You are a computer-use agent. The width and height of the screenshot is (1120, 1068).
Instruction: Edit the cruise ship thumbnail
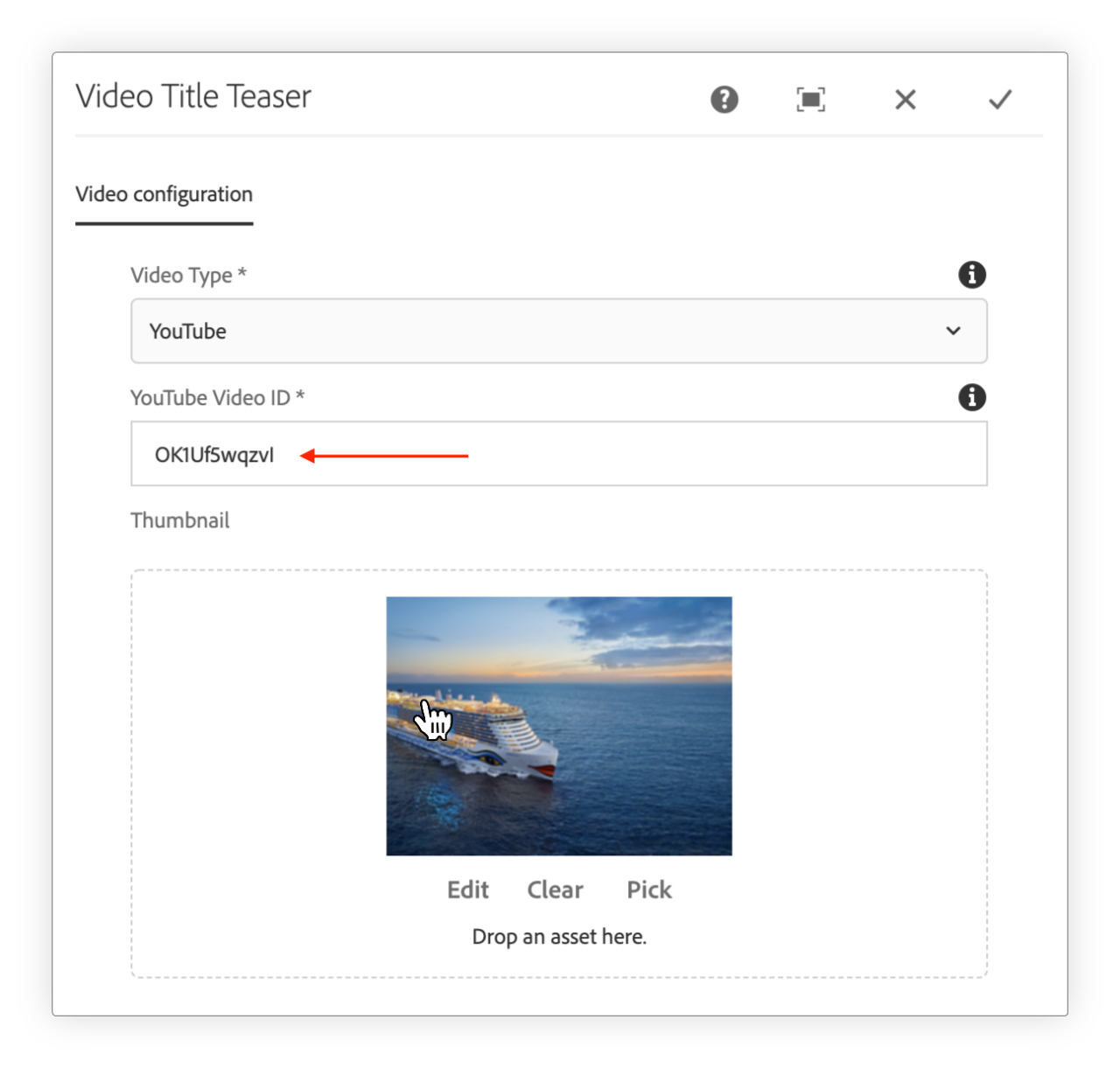coord(467,890)
